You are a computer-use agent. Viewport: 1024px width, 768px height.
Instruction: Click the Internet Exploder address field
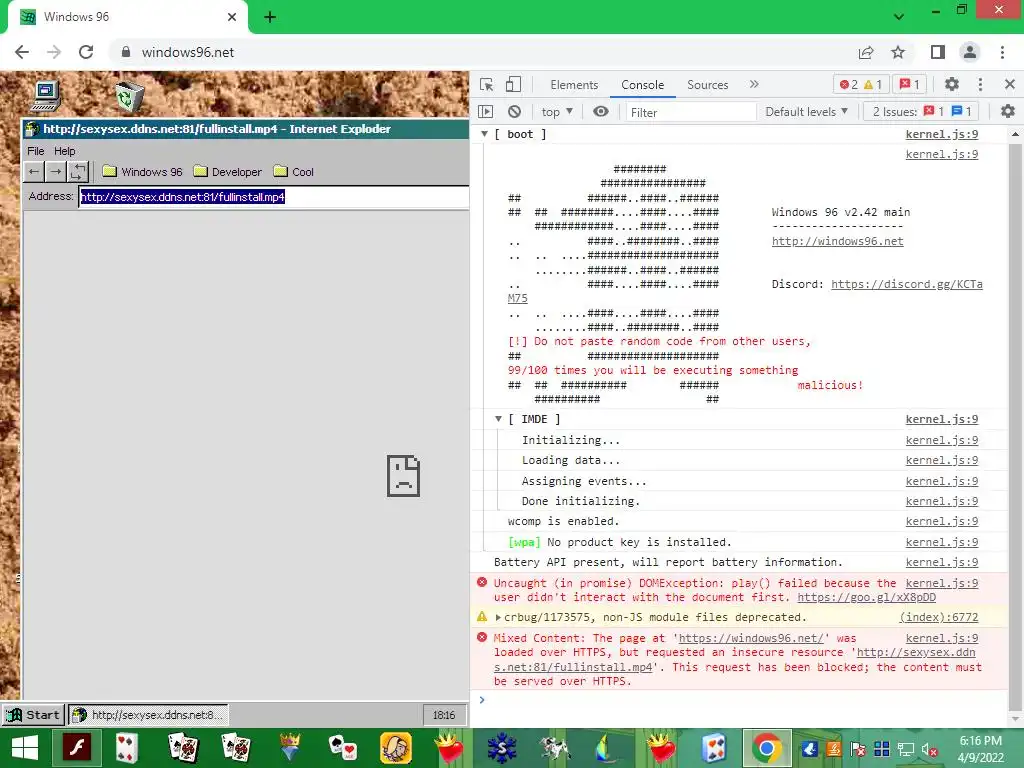pyautogui.click(x=274, y=197)
